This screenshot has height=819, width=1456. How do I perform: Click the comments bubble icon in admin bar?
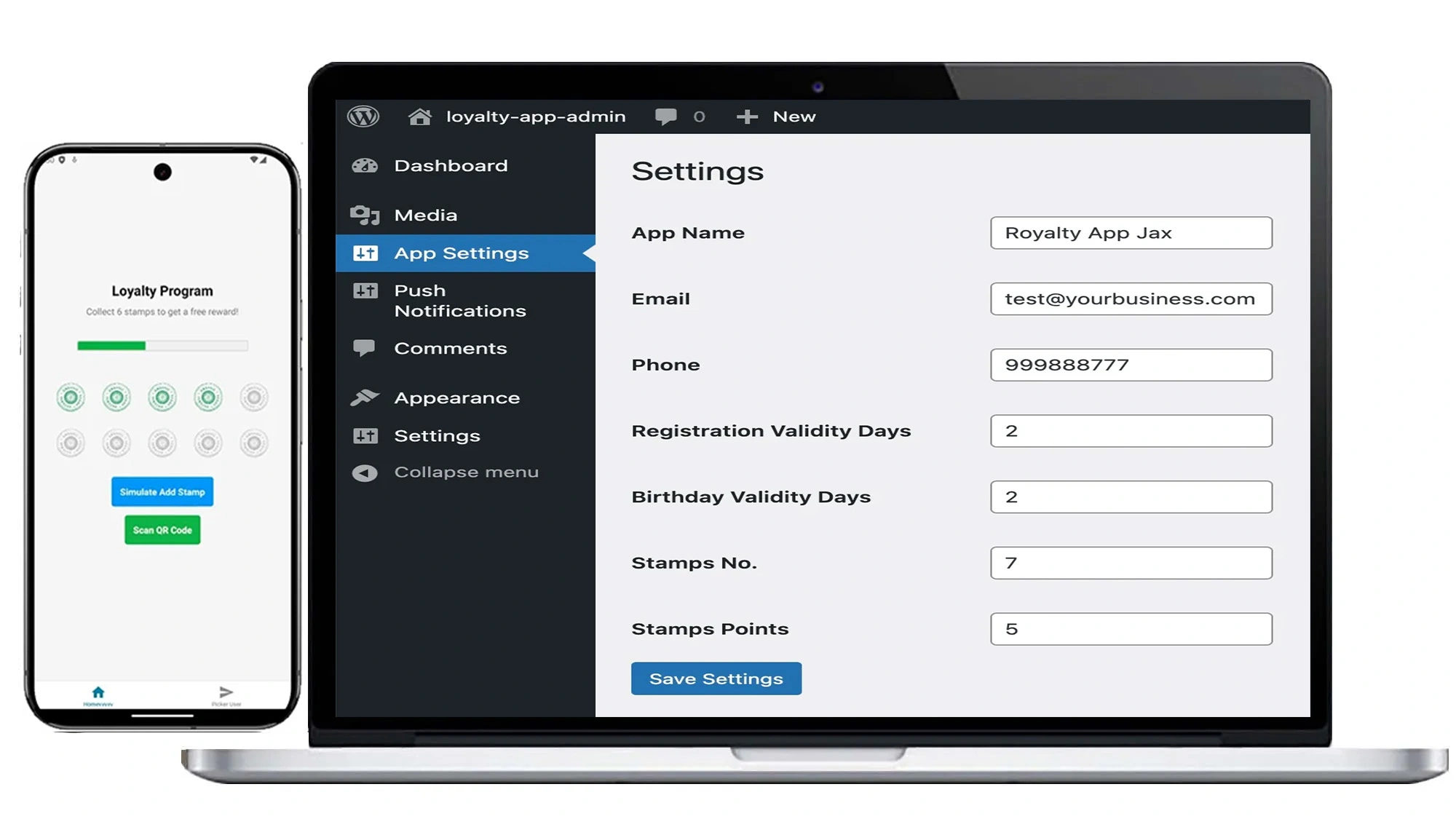(665, 116)
